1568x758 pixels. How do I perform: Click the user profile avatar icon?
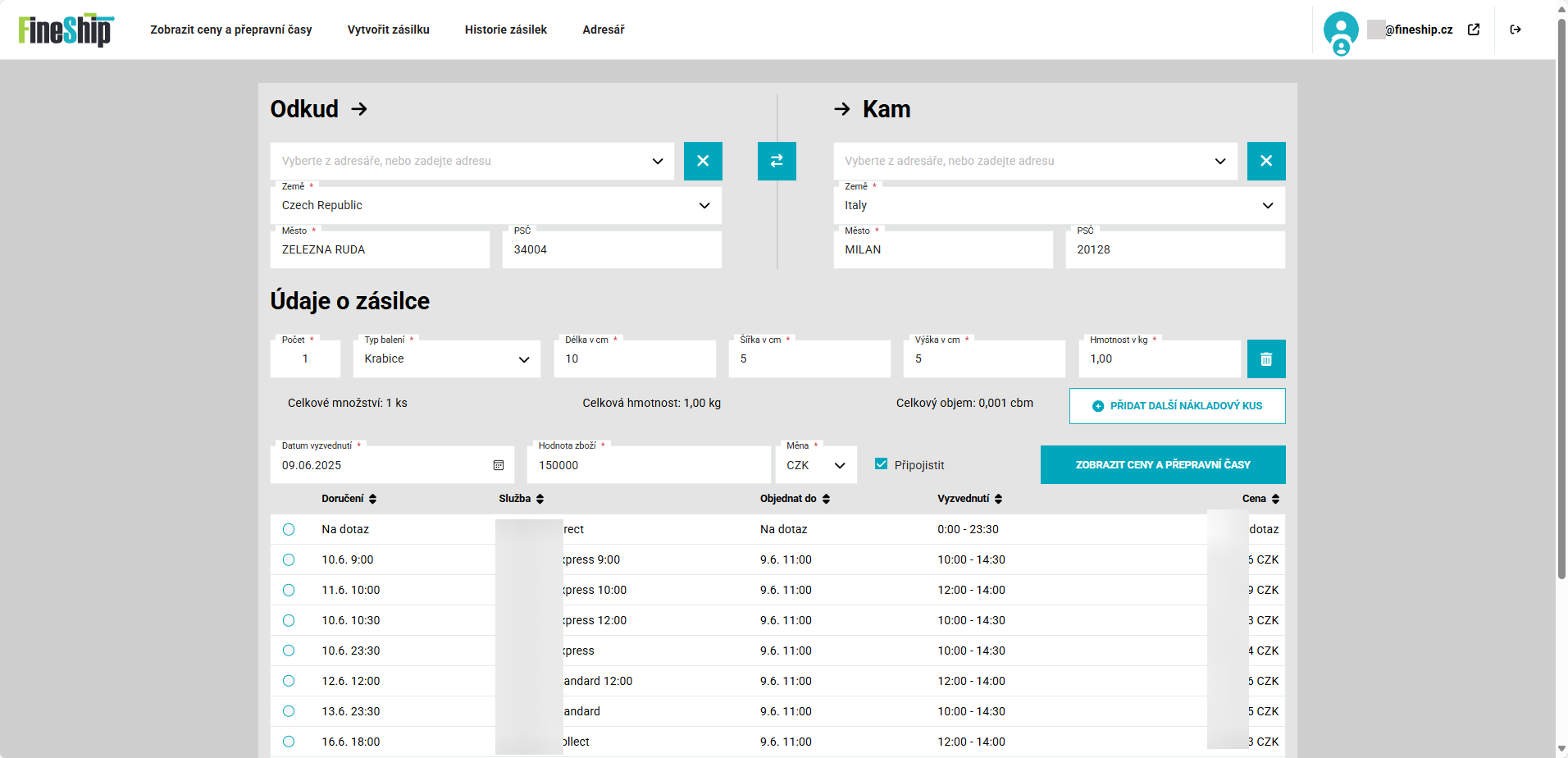[1341, 31]
